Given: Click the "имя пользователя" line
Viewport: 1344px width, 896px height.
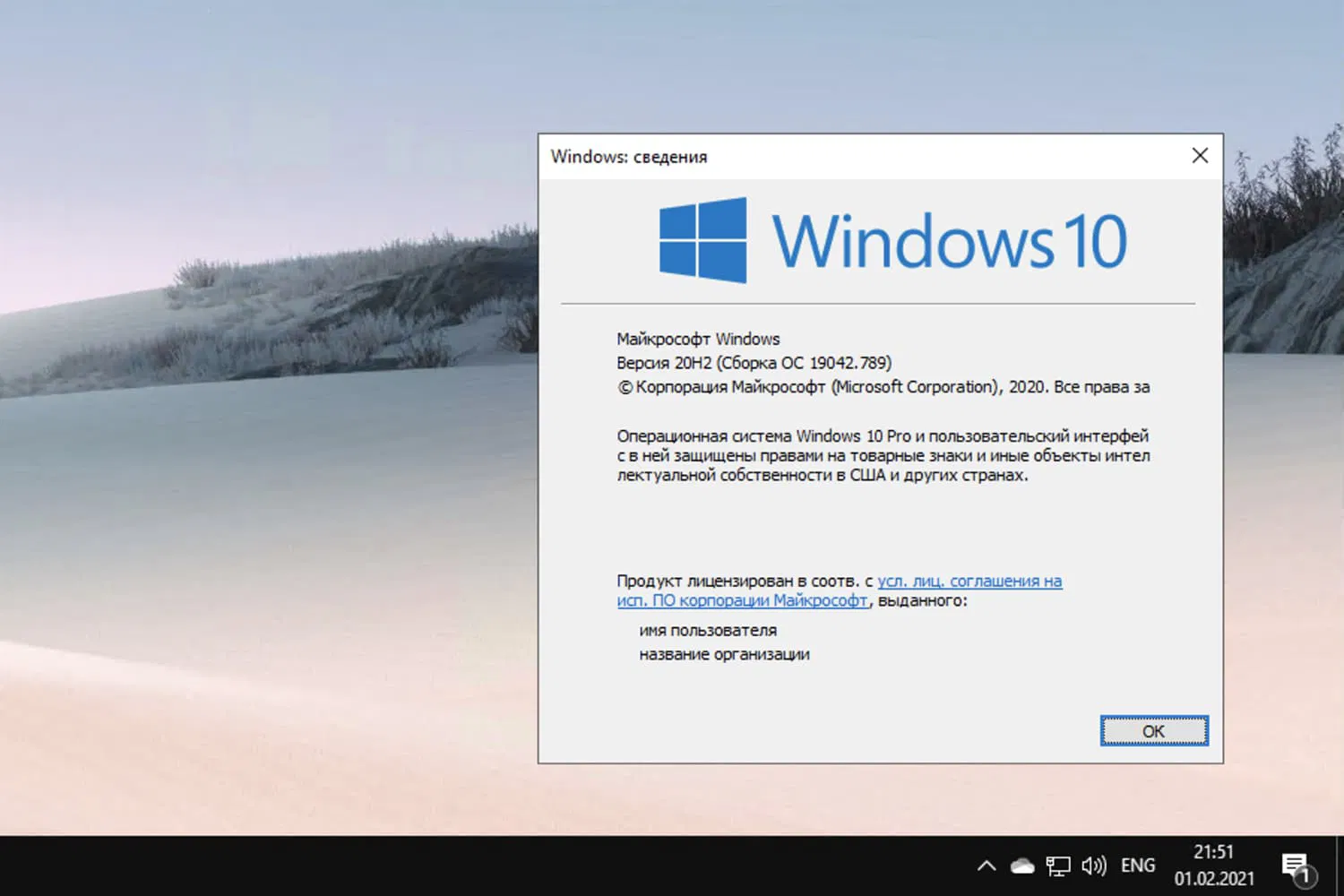Looking at the screenshot, I should [x=708, y=630].
